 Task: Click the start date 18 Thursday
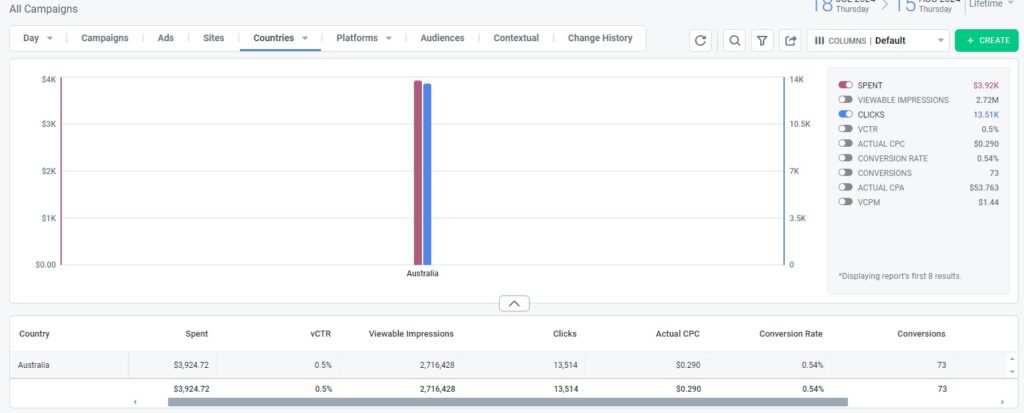(x=841, y=6)
